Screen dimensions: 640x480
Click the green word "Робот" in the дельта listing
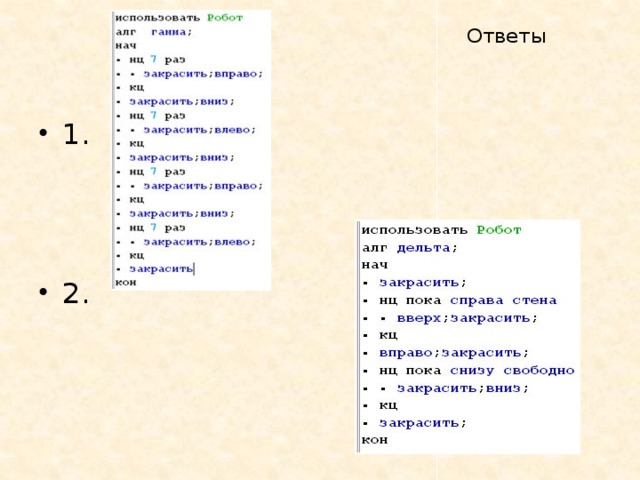[x=499, y=230]
